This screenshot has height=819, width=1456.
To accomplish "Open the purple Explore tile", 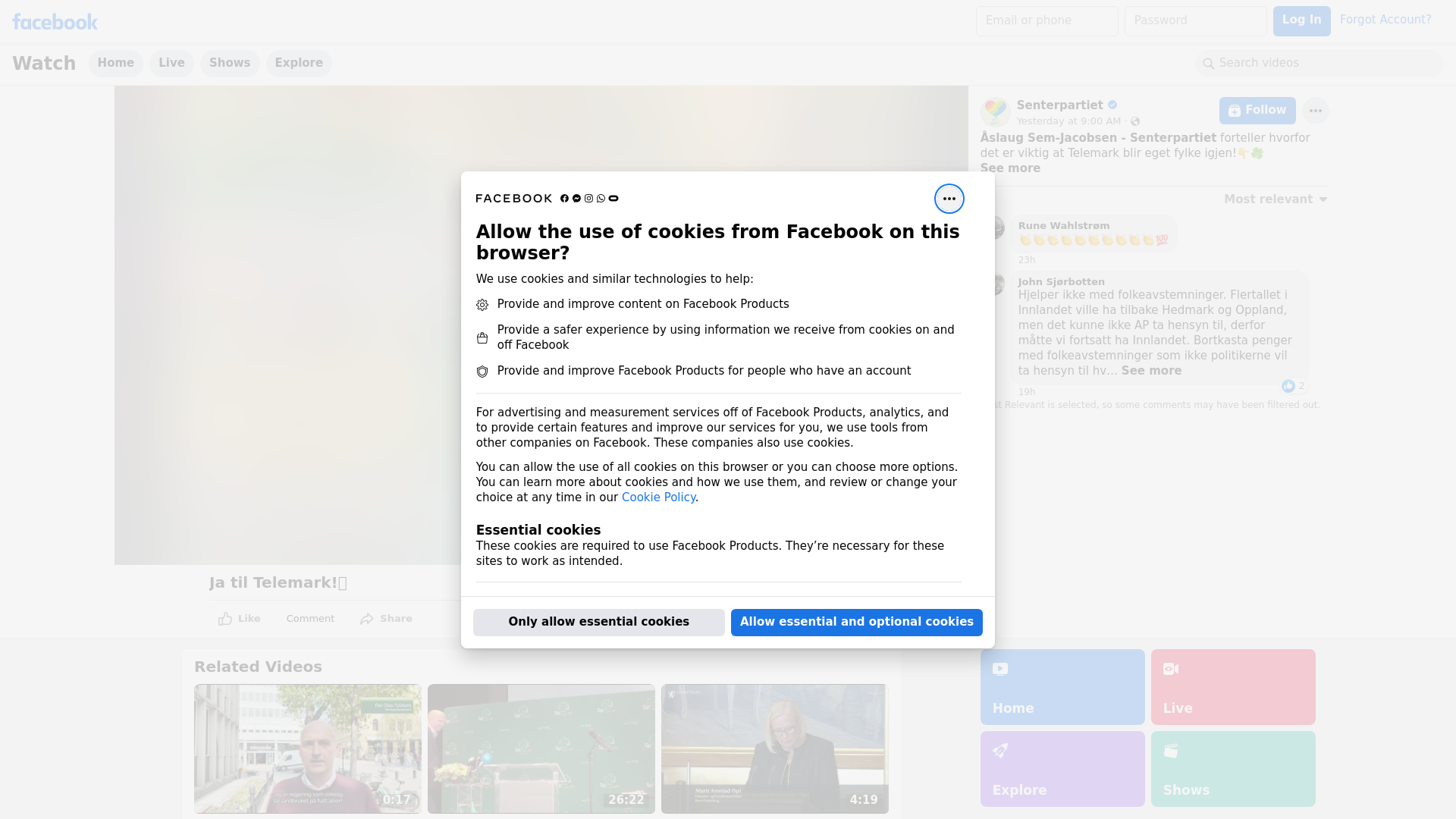I will [1062, 769].
